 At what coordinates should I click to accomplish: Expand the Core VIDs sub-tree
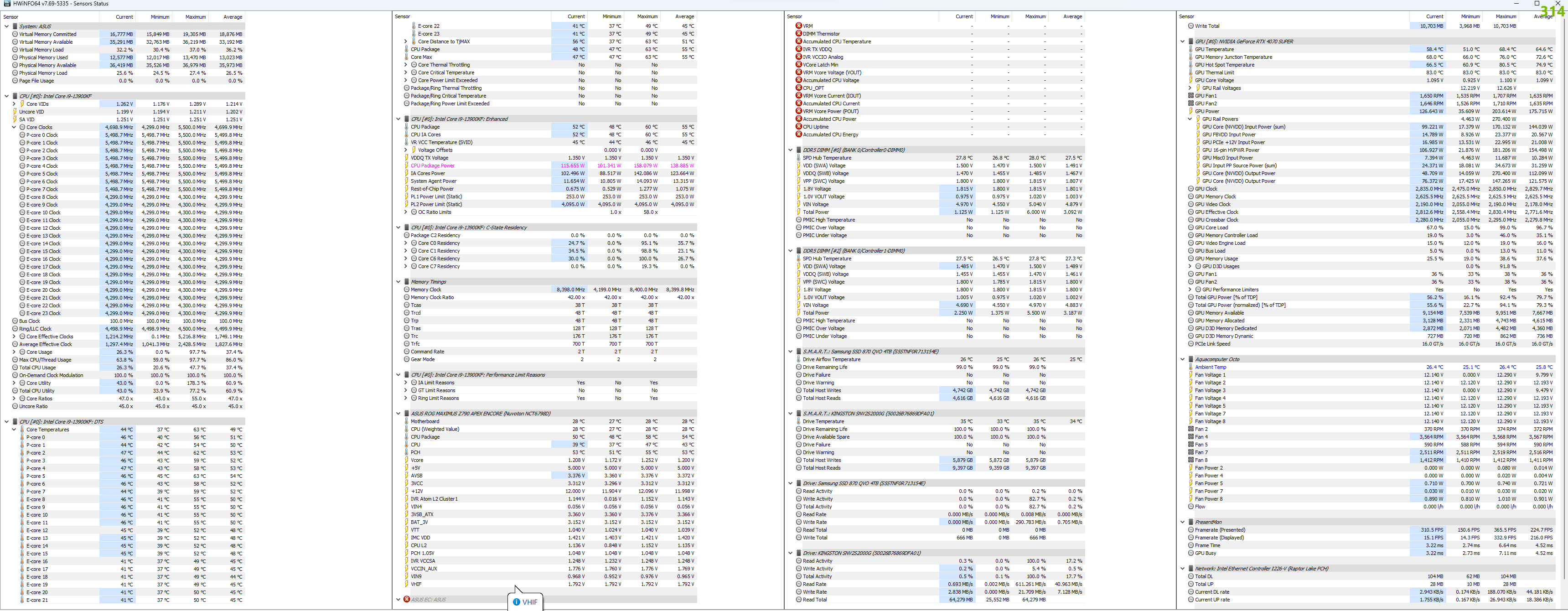click(14, 104)
